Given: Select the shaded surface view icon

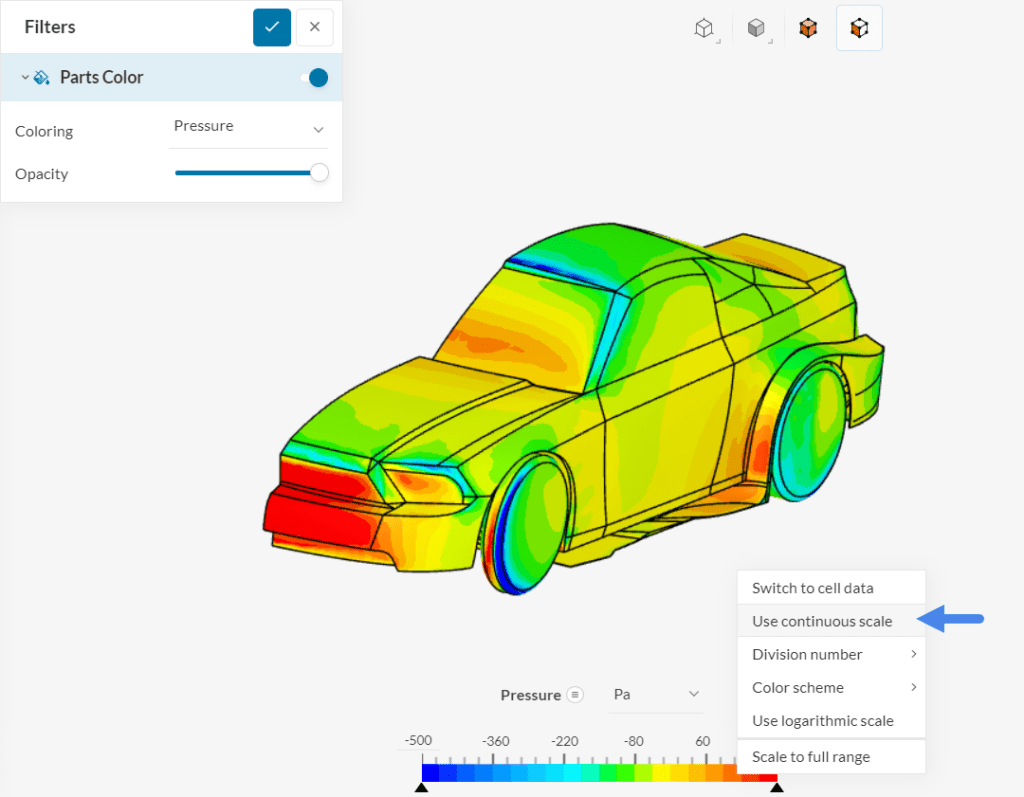Looking at the screenshot, I should (x=757, y=29).
